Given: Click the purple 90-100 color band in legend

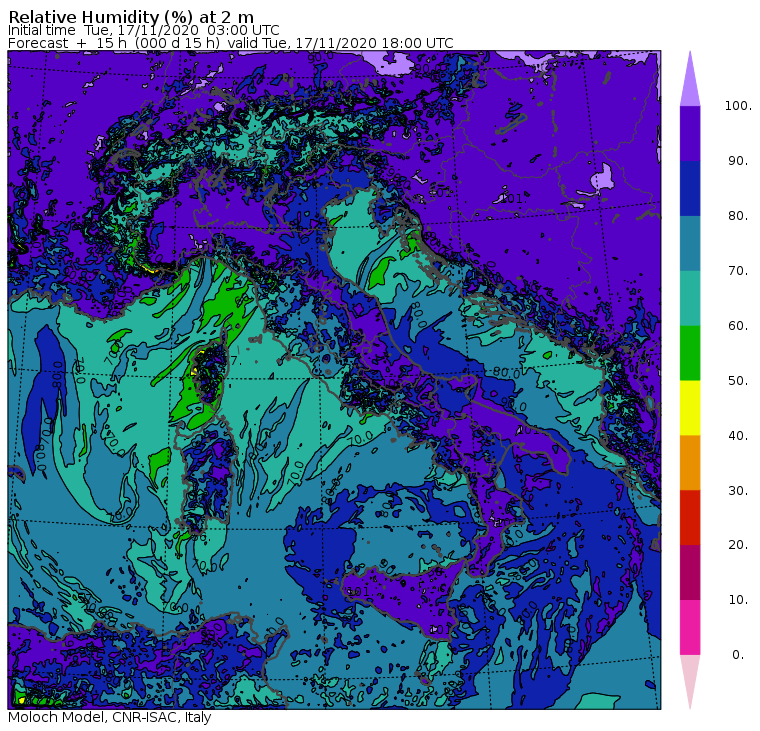Looking at the screenshot, I should click(x=690, y=133).
